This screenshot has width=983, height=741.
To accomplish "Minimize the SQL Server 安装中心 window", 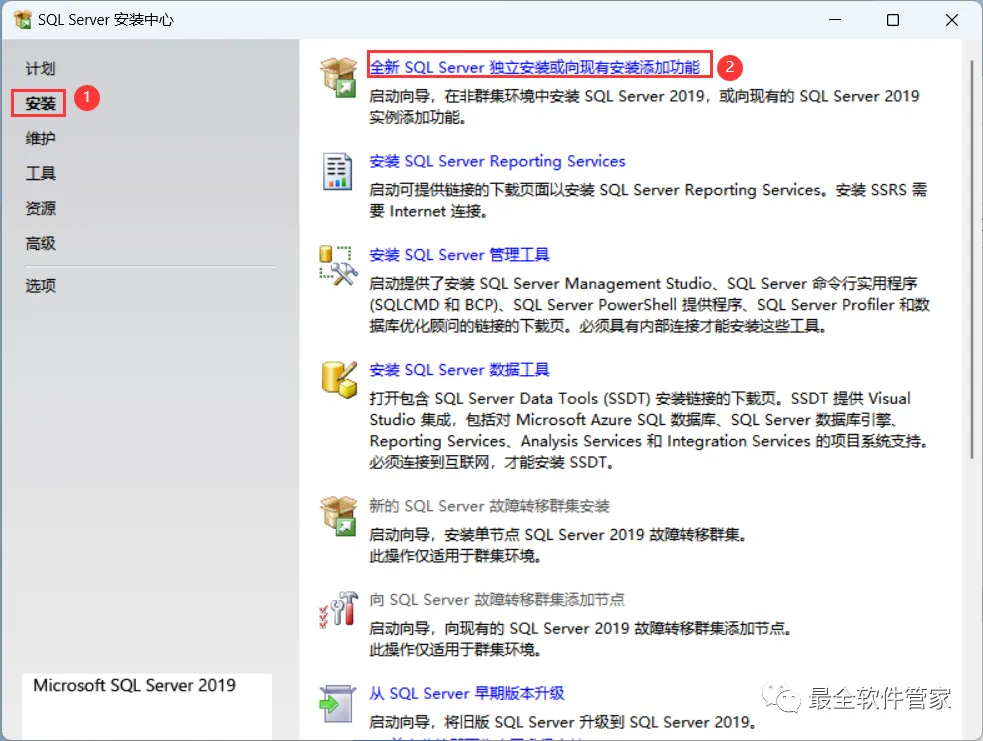I will tap(835, 20).
